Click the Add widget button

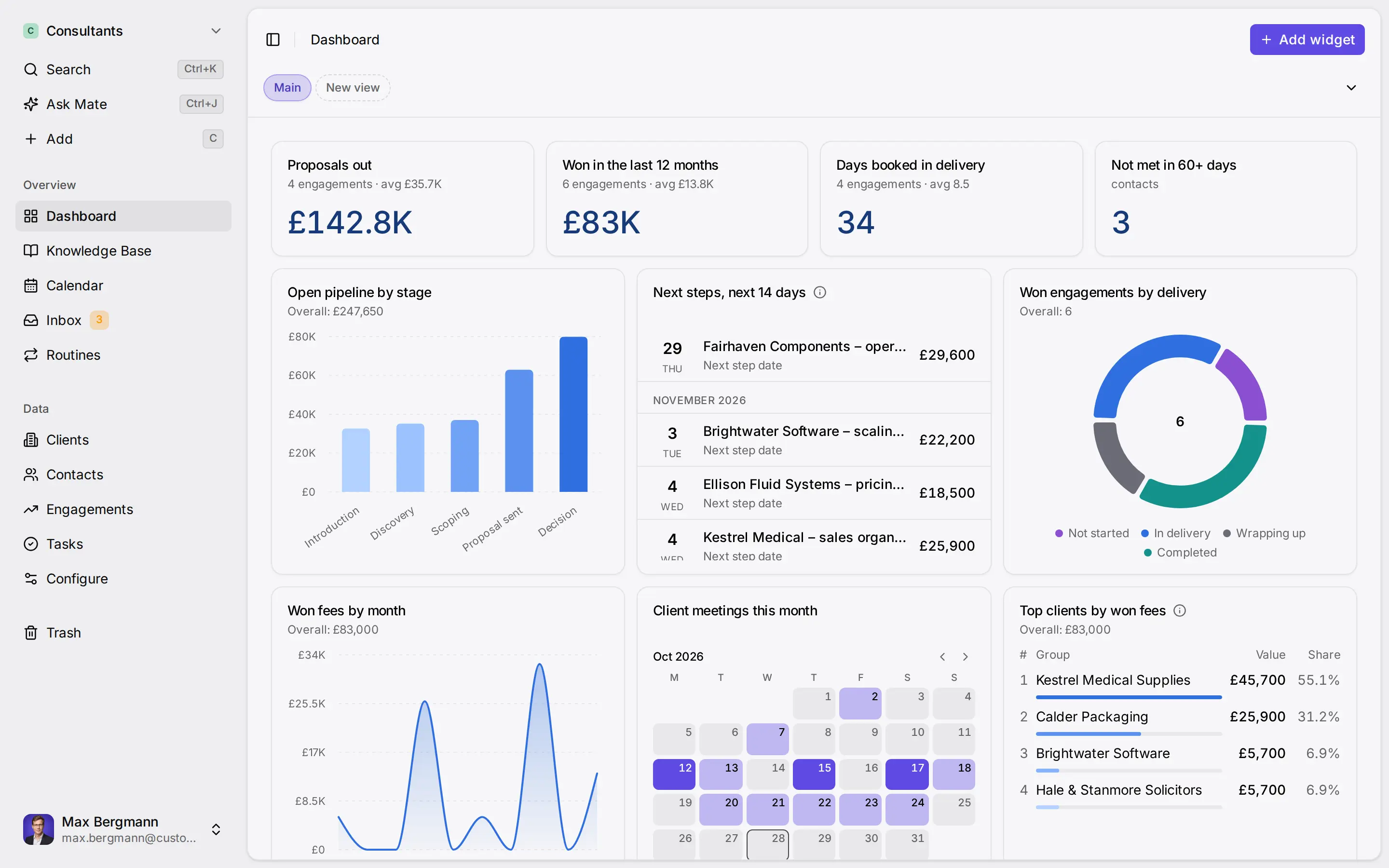point(1307,40)
